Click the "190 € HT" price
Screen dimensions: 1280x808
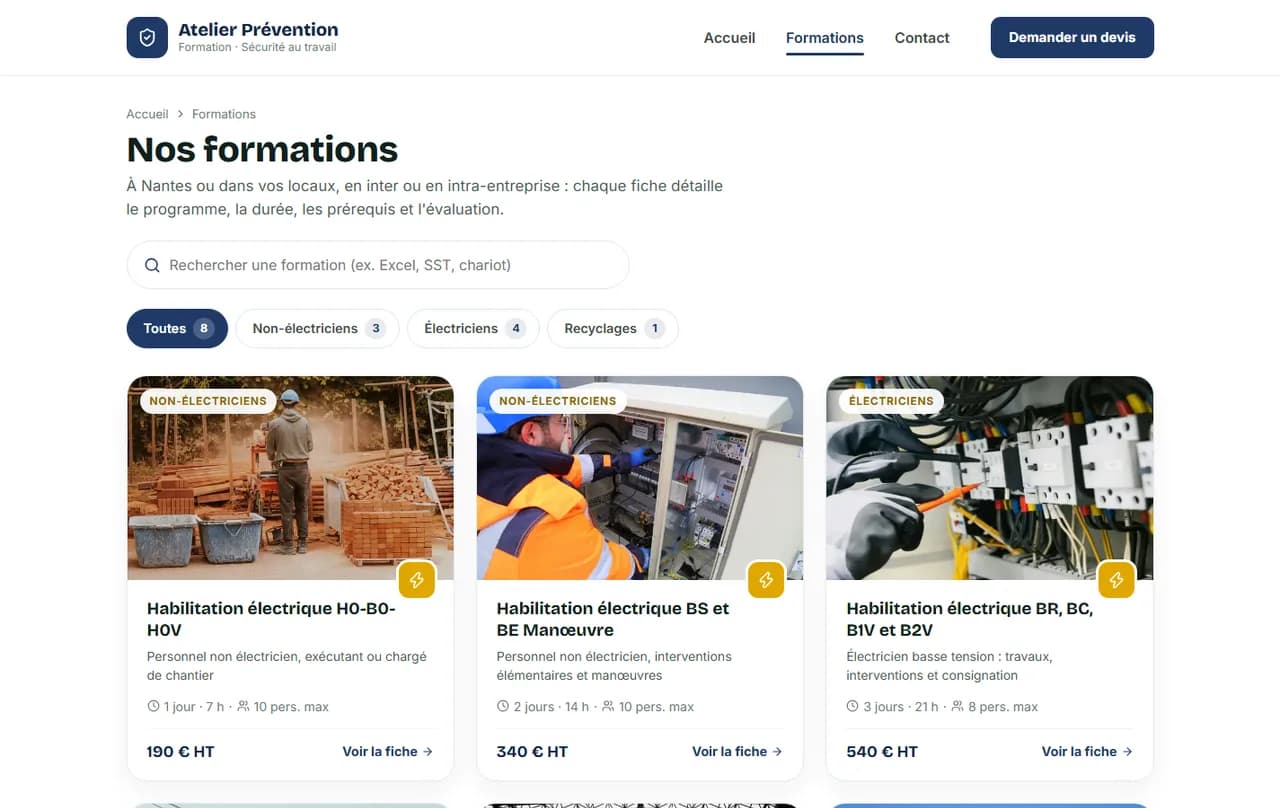coord(181,752)
